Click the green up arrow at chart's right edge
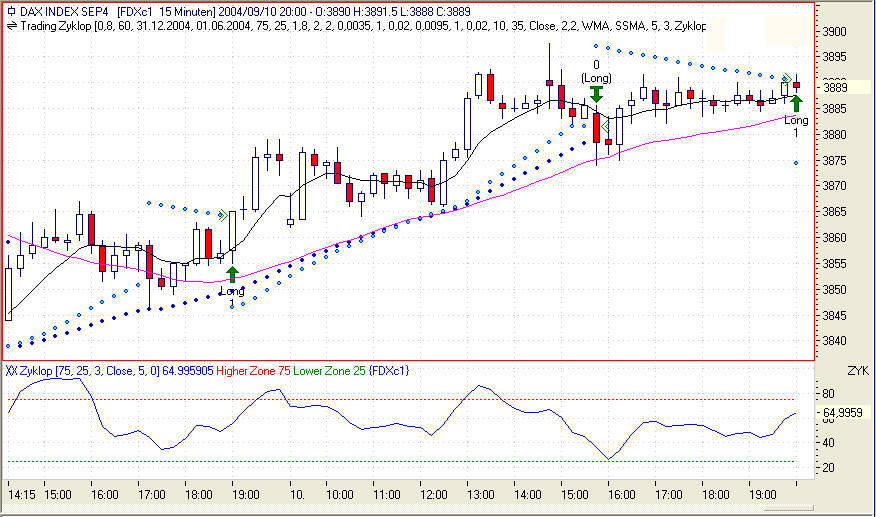876x517 pixels. point(797,102)
